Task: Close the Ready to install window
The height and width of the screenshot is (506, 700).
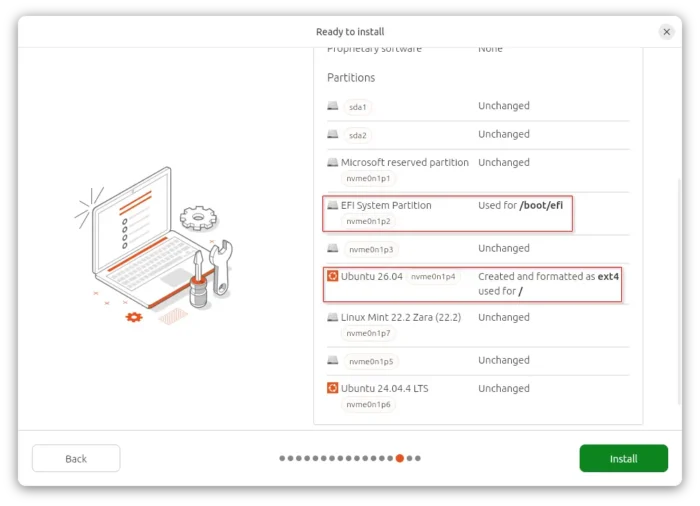Action: pos(666,32)
